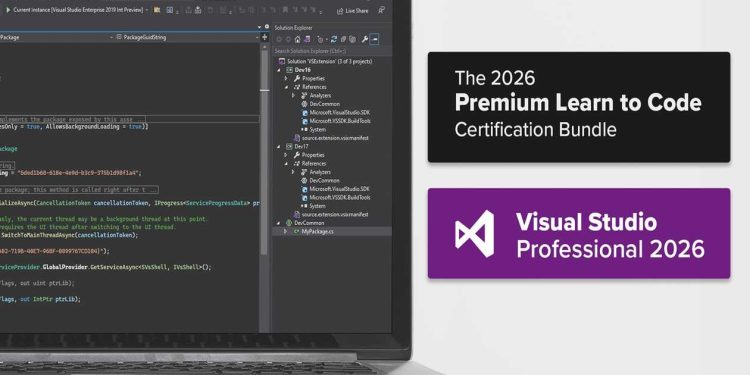
Task: Click the Solution Explorer Back arrow
Action: 279,40
